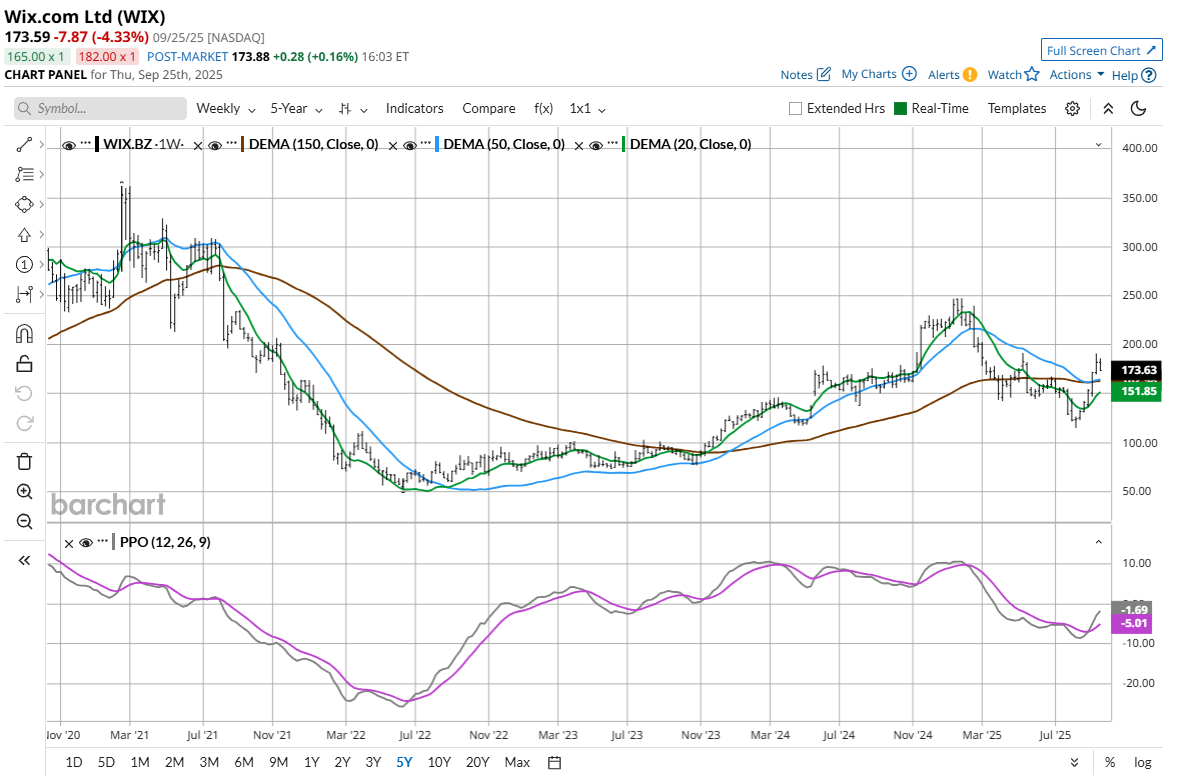Screen dimensions: 1202x782
Task: Remove DEMA (150, Close, 0) with X
Action: (x=199, y=145)
